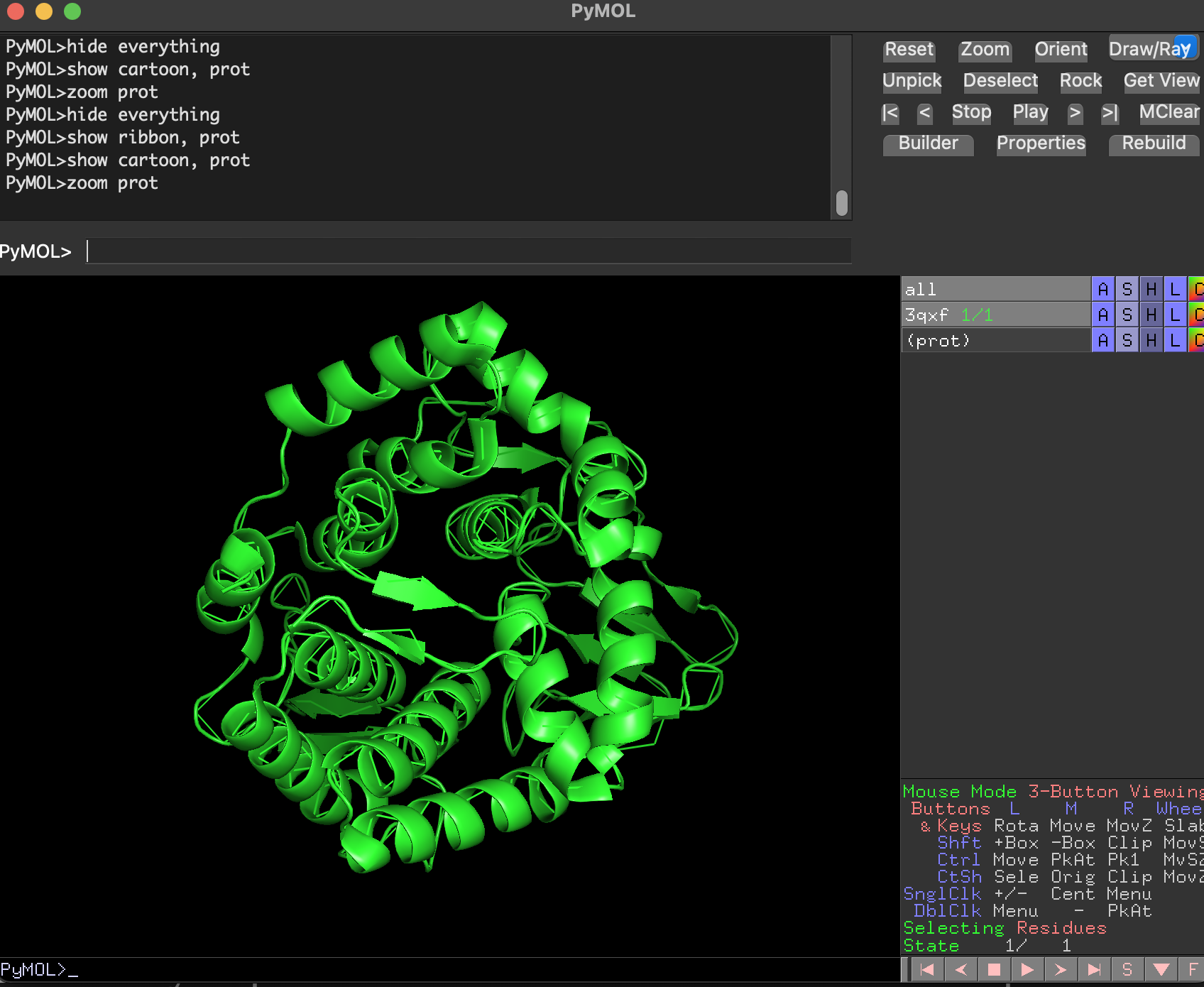The image size is (1204, 987).
Task: Click the Deselect button
Action: [x=1000, y=81]
